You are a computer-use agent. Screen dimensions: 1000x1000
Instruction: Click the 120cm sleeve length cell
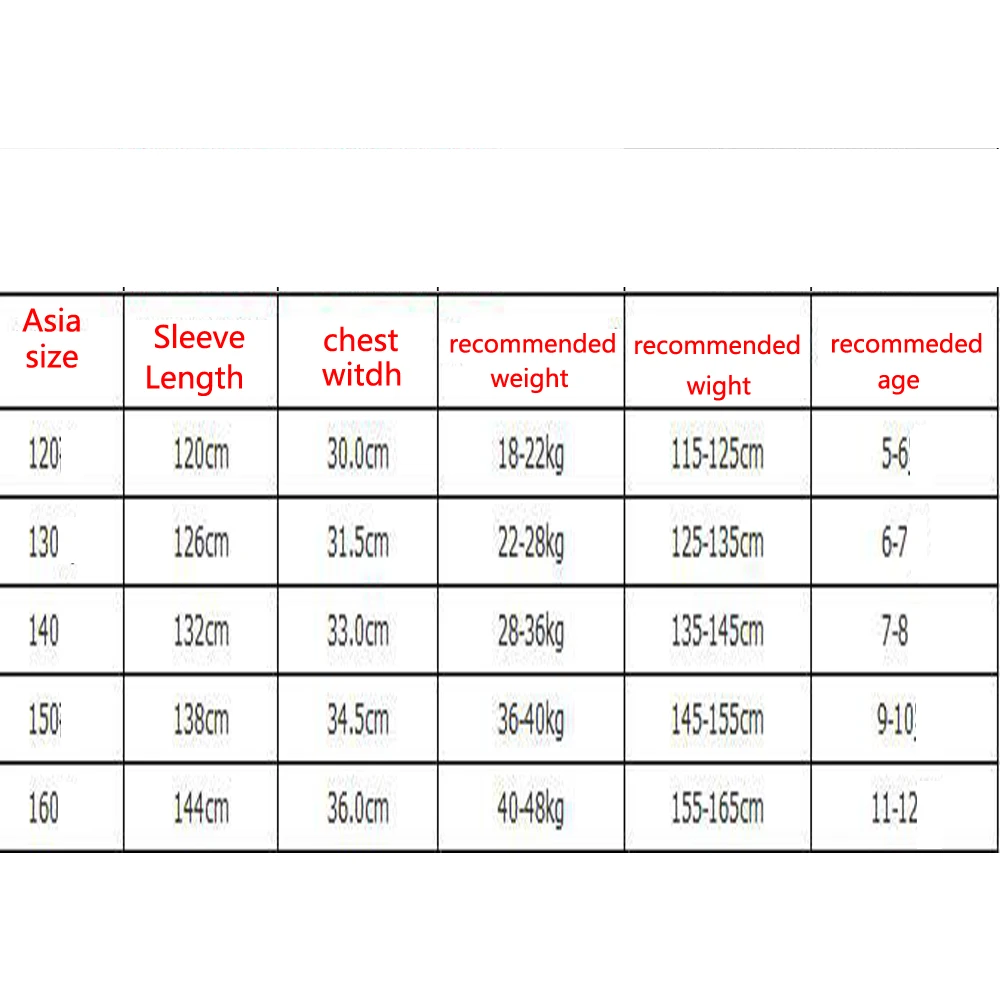coord(201,453)
